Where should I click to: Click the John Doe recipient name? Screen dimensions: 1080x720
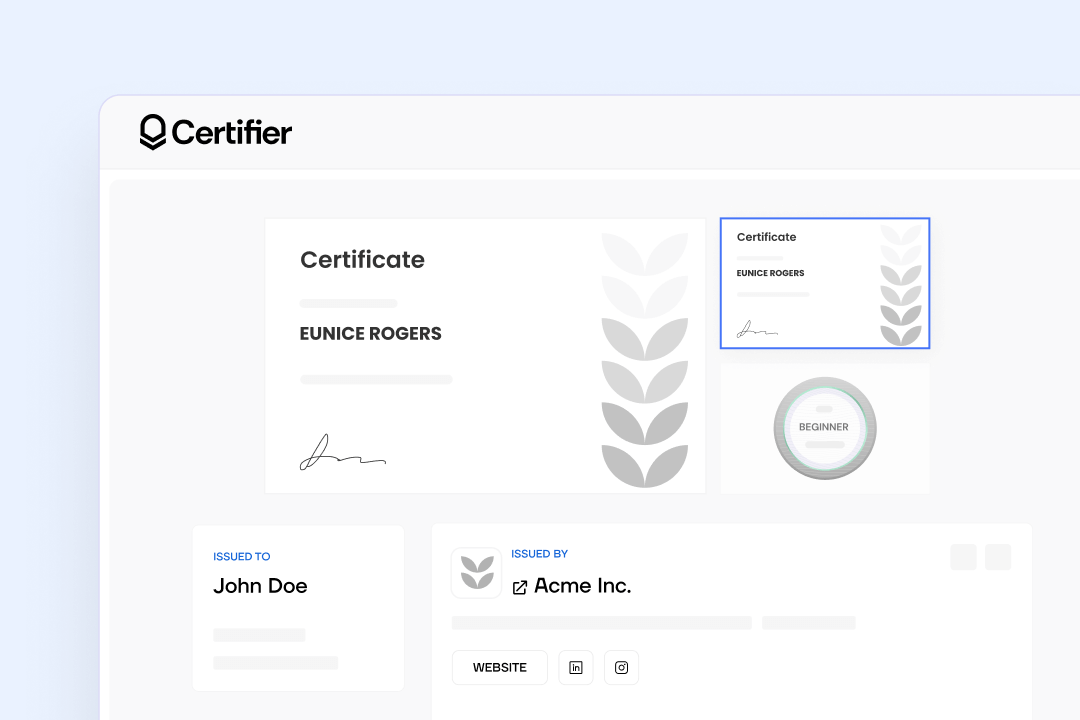coord(260,586)
